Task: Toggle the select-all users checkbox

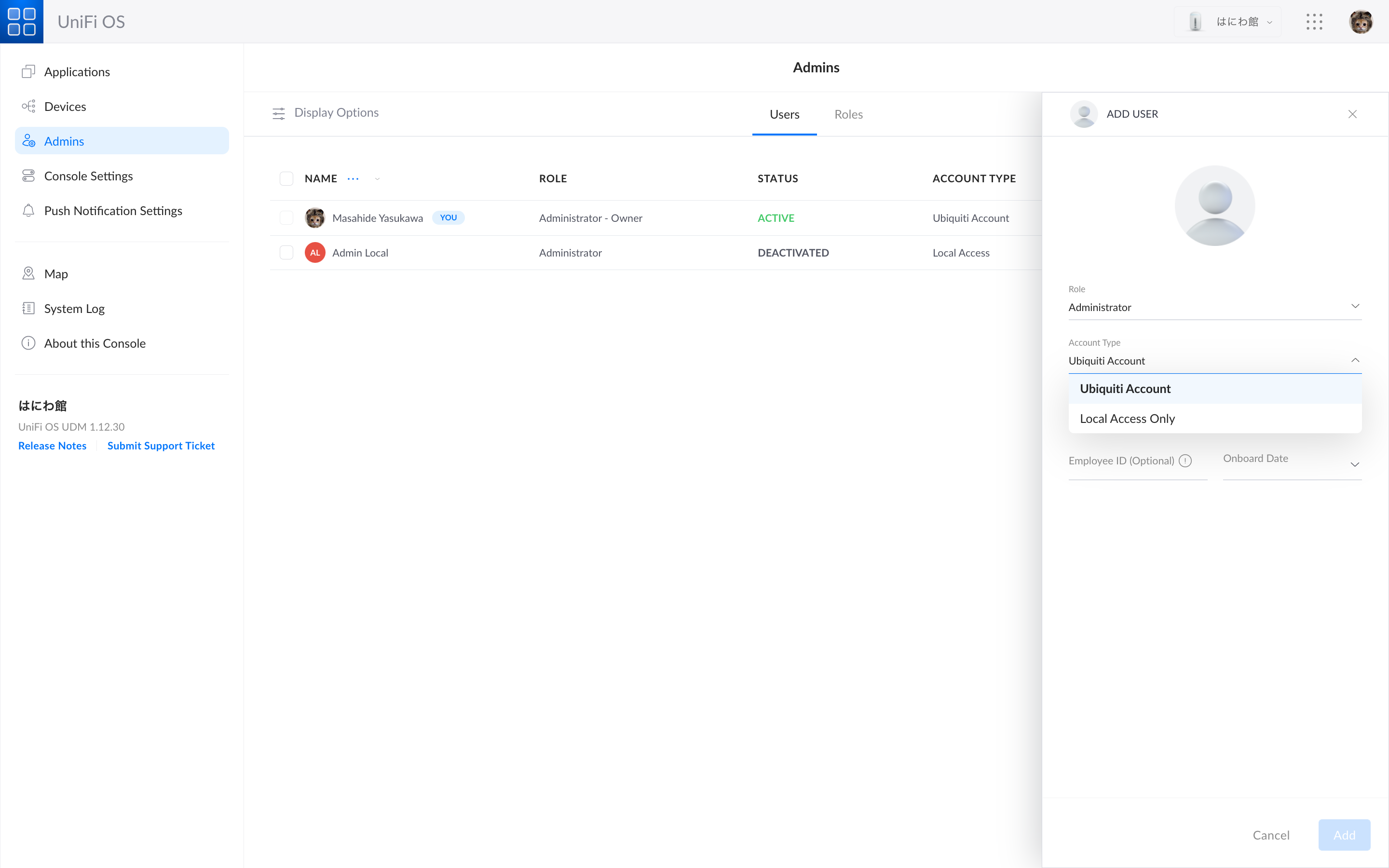Action: tap(286, 178)
